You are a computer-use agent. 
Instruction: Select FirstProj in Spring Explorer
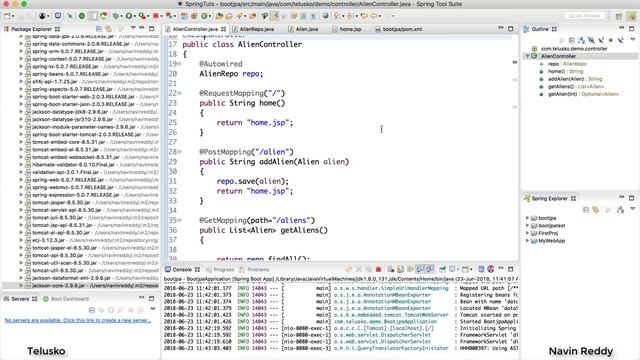tap(548, 233)
